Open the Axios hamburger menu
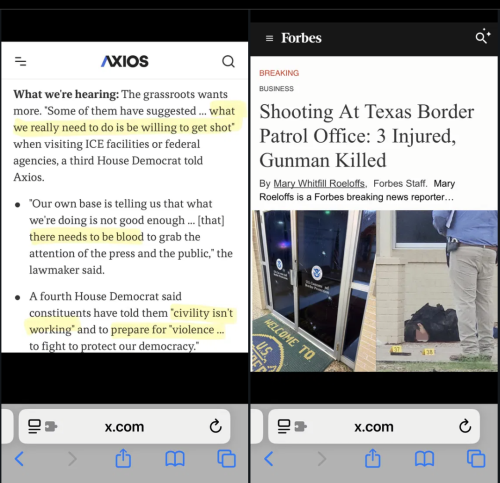 (20, 62)
